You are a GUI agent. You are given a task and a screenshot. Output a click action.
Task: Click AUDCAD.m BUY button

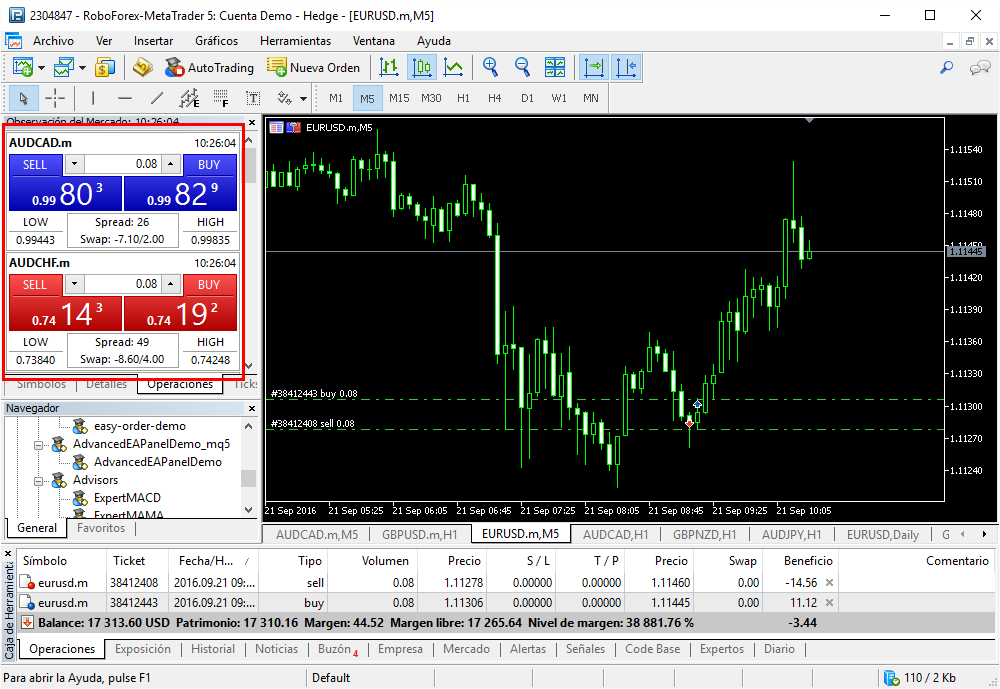(209, 165)
